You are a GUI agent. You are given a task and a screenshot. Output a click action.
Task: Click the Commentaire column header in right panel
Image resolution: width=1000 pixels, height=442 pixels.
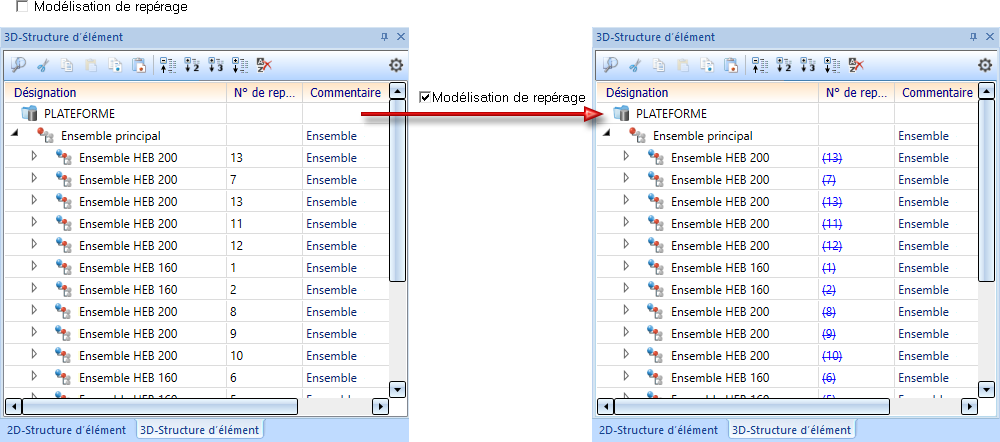(937, 92)
